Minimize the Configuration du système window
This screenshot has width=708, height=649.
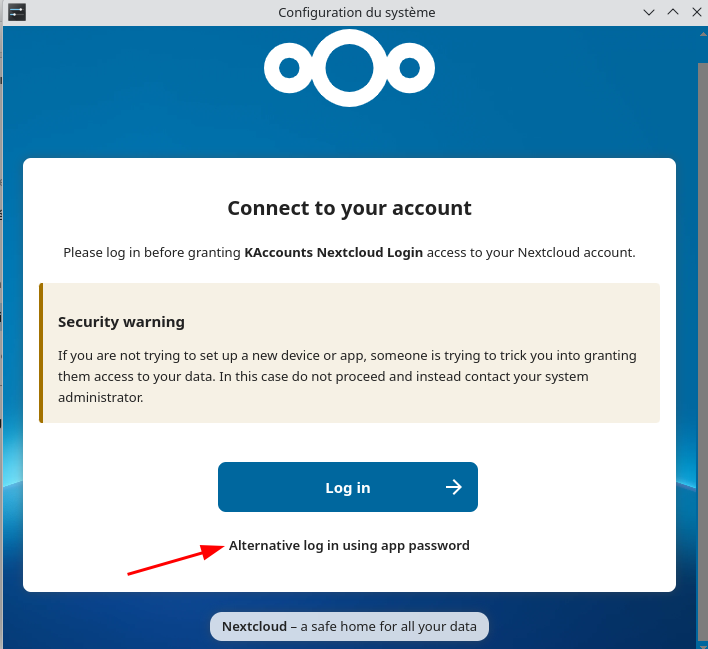[649, 12]
